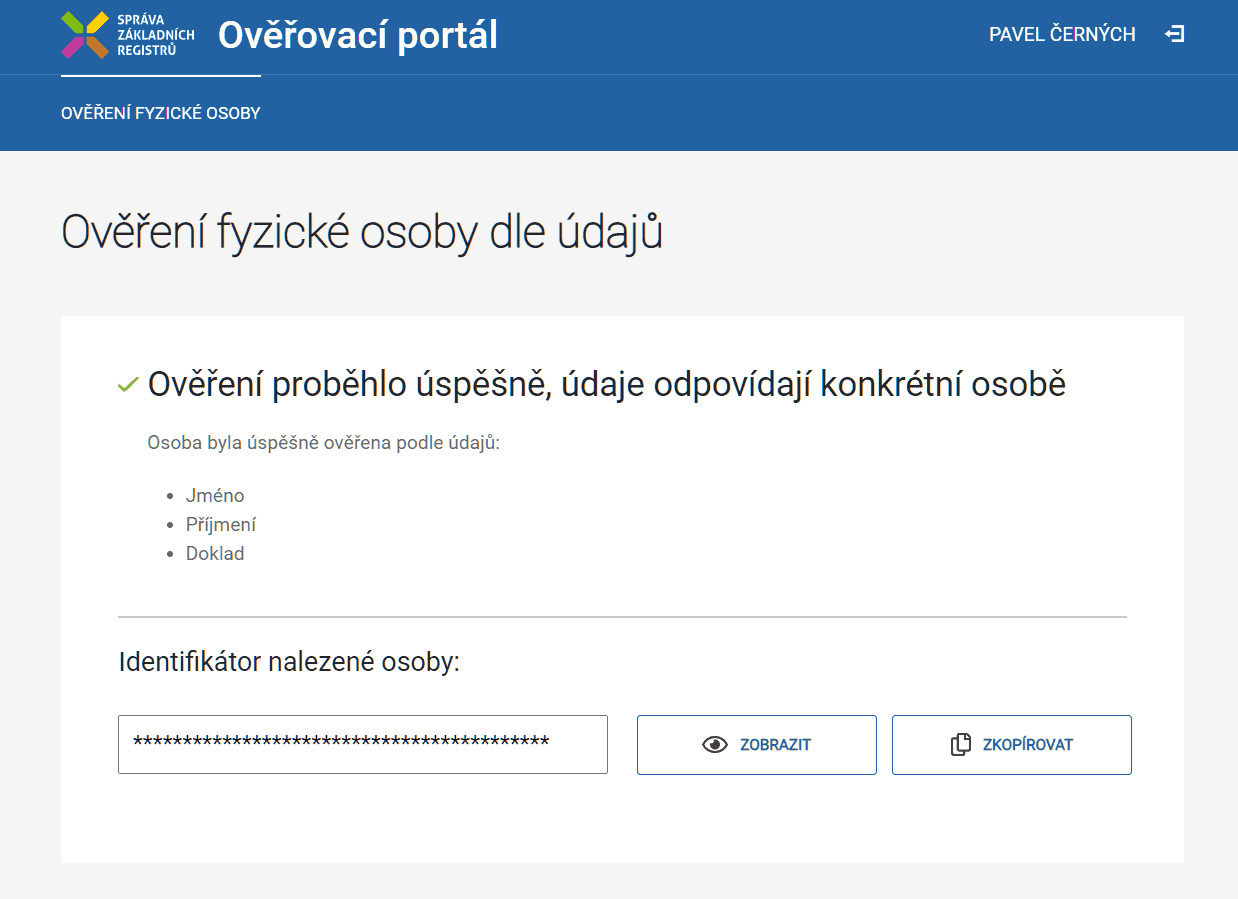Click the Doklad list item
The height and width of the screenshot is (899, 1238).
coord(215,554)
